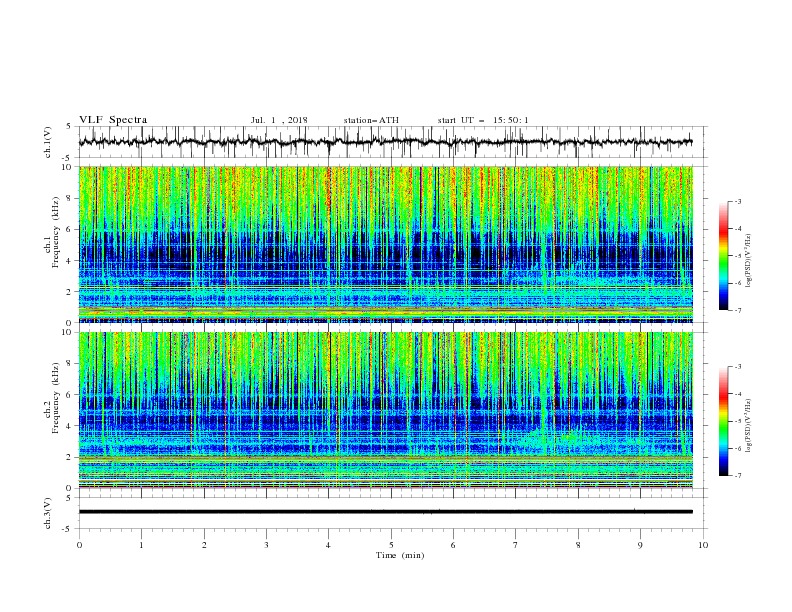
Task: Click the "VLF Spectra" title text
Action: tap(113, 120)
